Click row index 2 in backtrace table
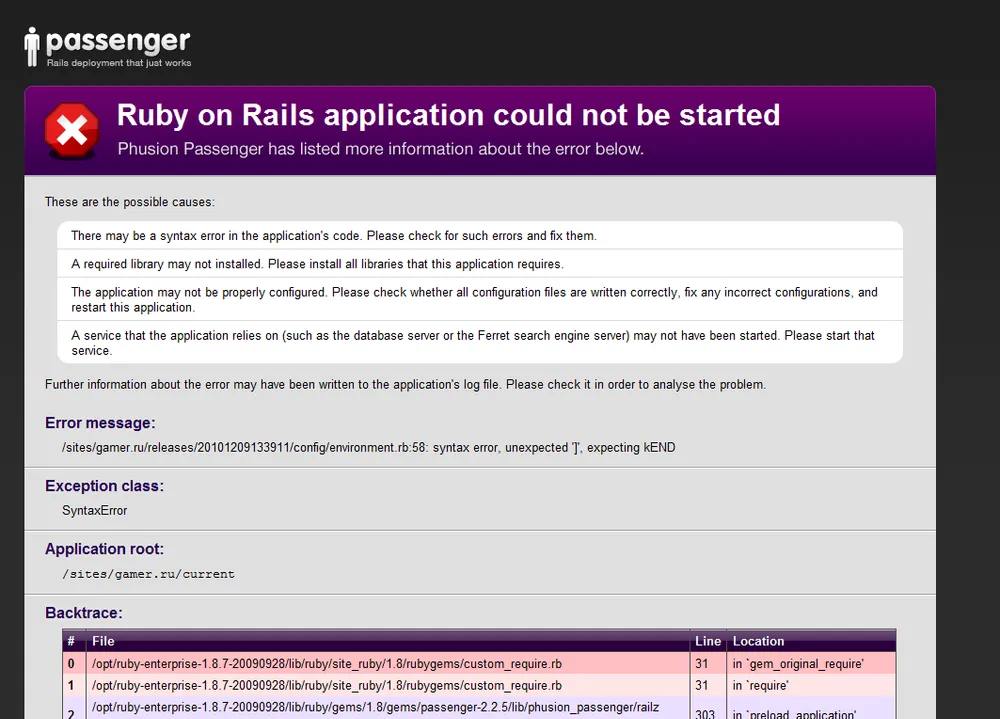Screen dimensions: 1000x719 [x=71, y=714]
